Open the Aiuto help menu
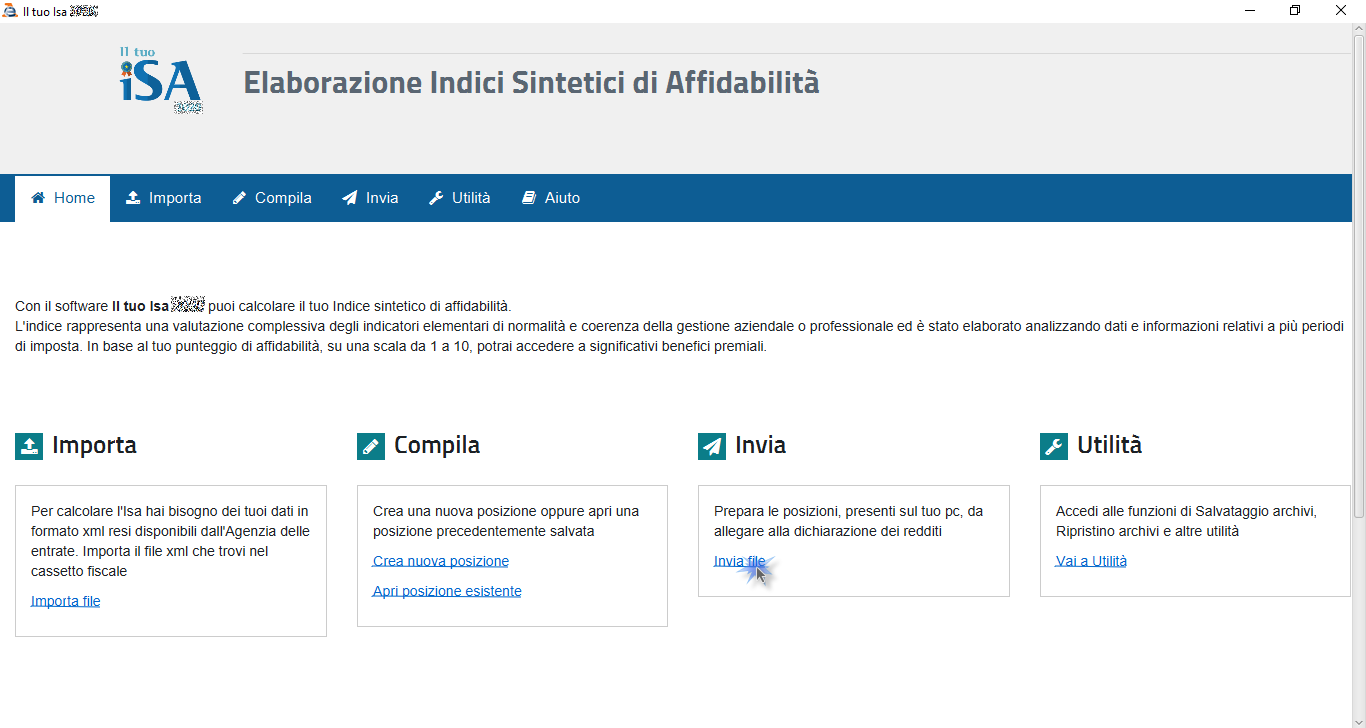 (x=551, y=198)
